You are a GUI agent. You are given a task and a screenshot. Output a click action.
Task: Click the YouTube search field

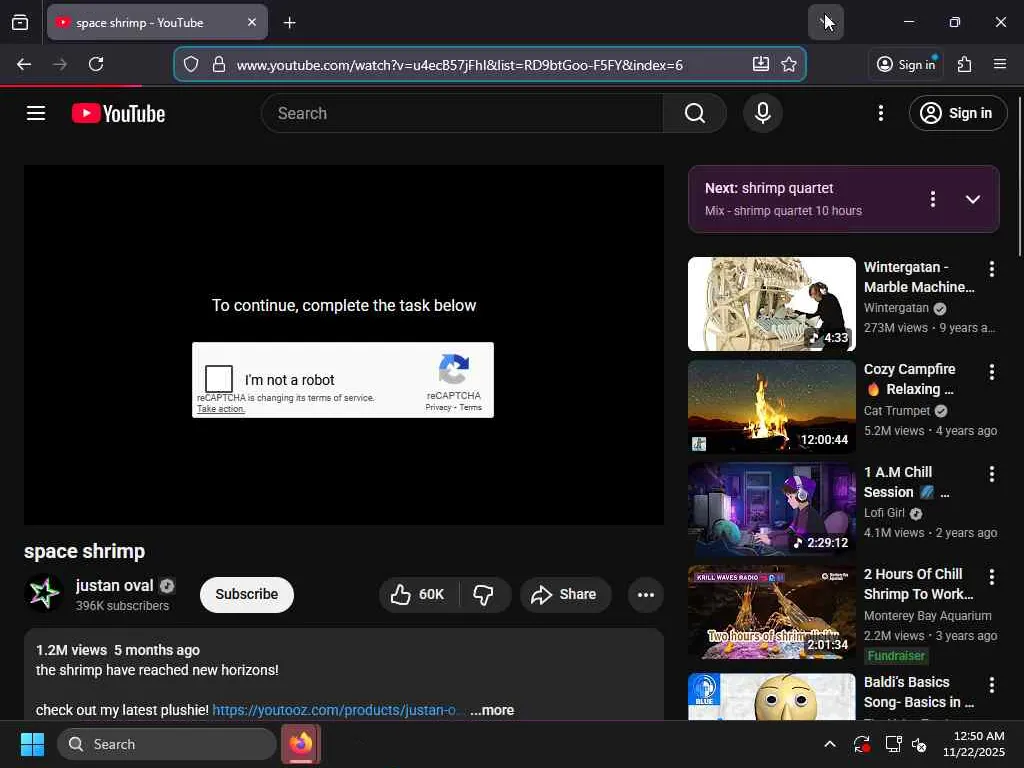(x=462, y=113)
